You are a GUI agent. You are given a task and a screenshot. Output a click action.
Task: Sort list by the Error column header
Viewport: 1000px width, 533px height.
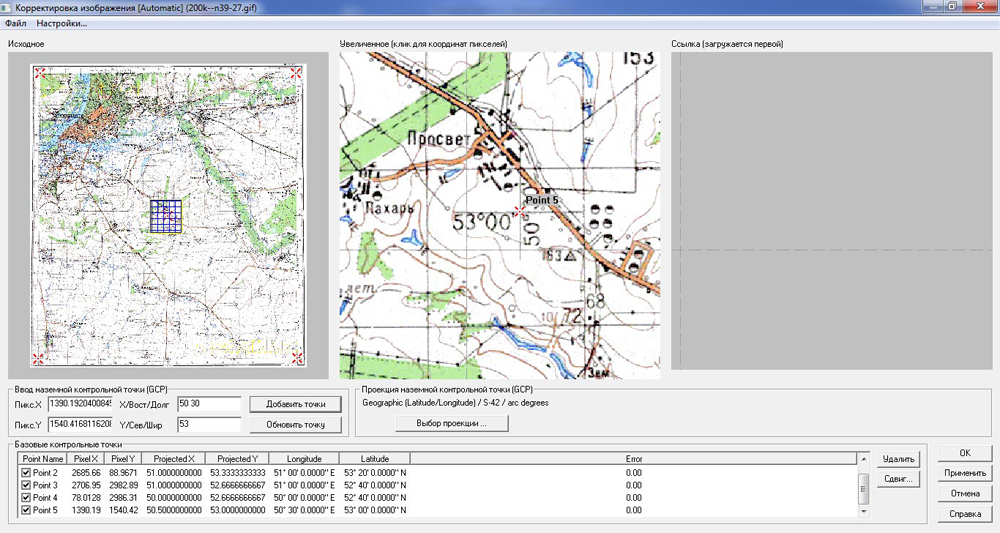point(634,459)
